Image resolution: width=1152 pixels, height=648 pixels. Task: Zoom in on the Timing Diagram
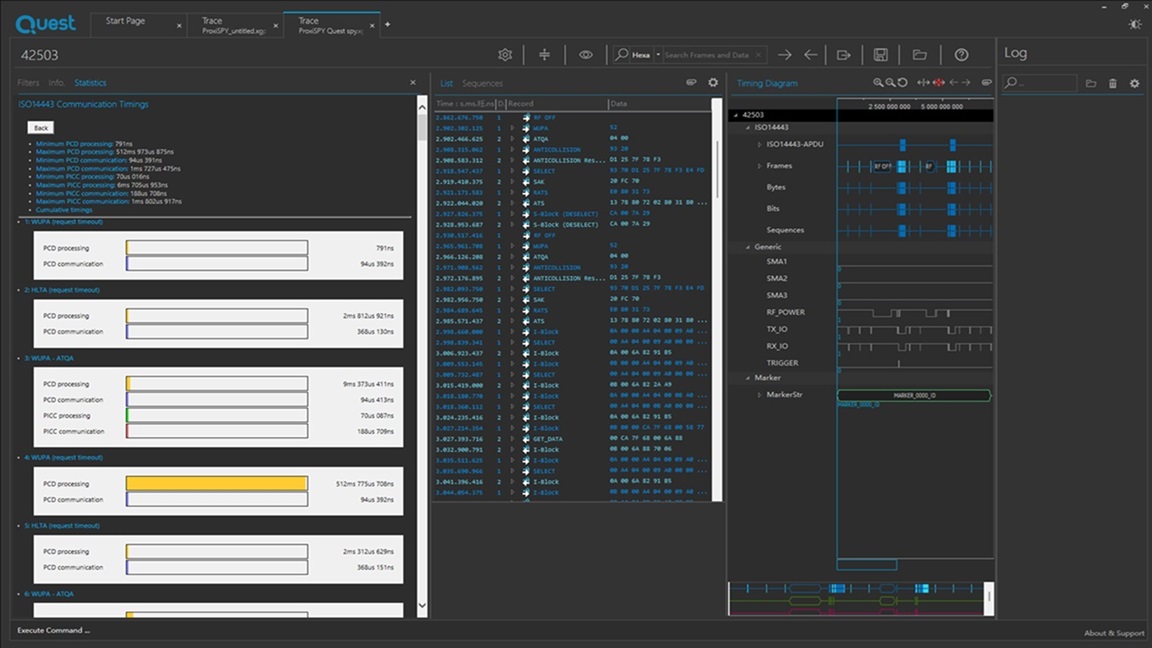[878, 83]
